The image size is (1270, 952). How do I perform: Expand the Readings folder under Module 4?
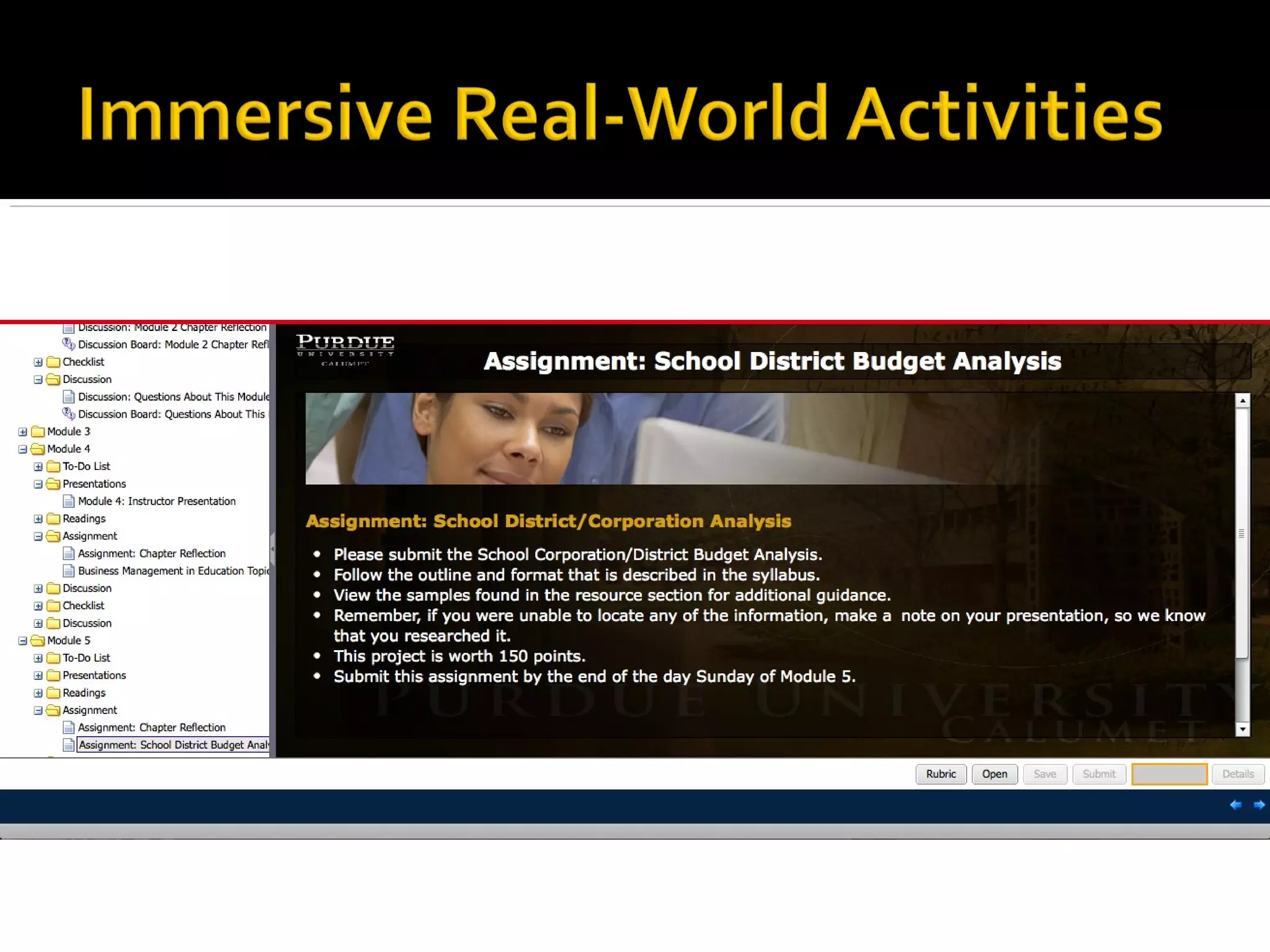[38, 519]
